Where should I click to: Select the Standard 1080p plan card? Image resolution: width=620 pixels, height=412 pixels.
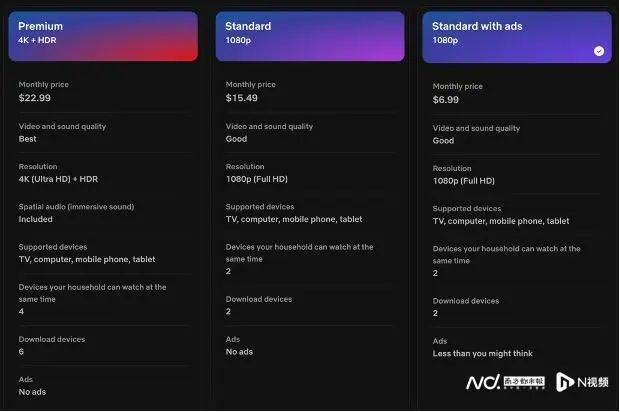(310, 36)
